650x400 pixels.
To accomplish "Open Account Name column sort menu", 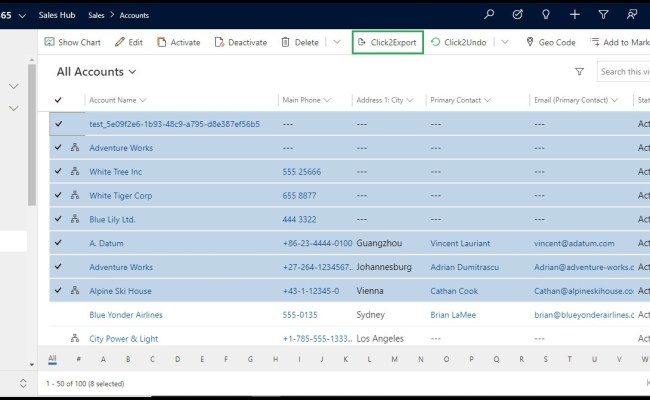I will click(118, 100).
